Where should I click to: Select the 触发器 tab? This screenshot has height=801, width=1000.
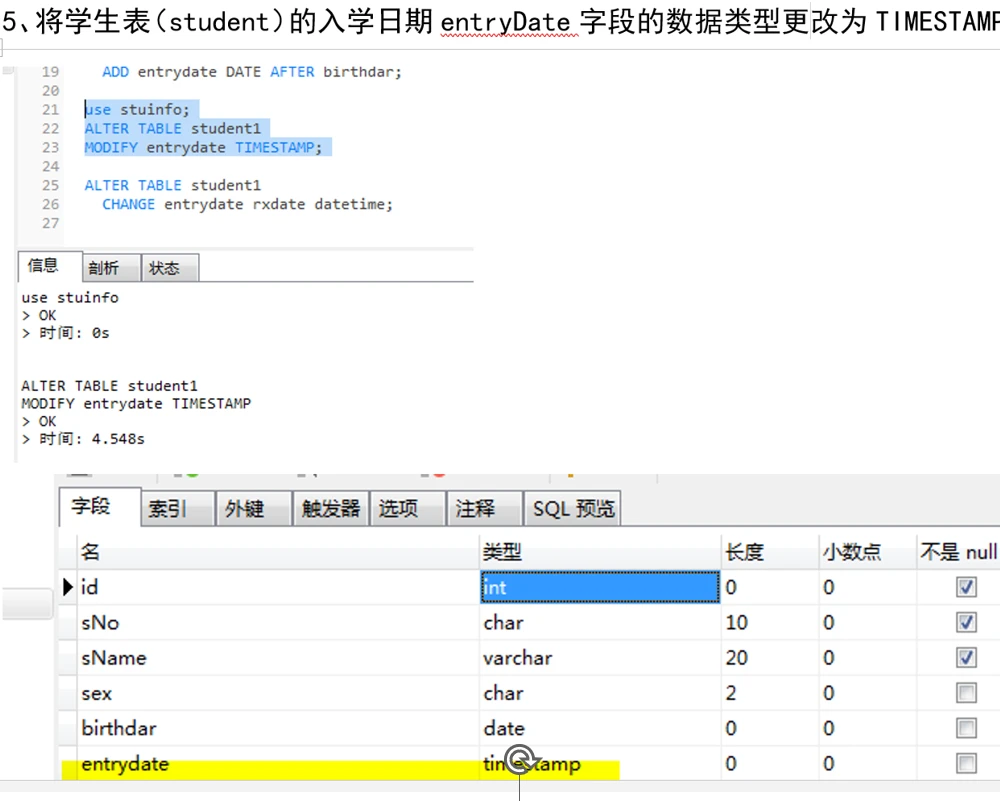pyautogui.click(x=331, y=509)
